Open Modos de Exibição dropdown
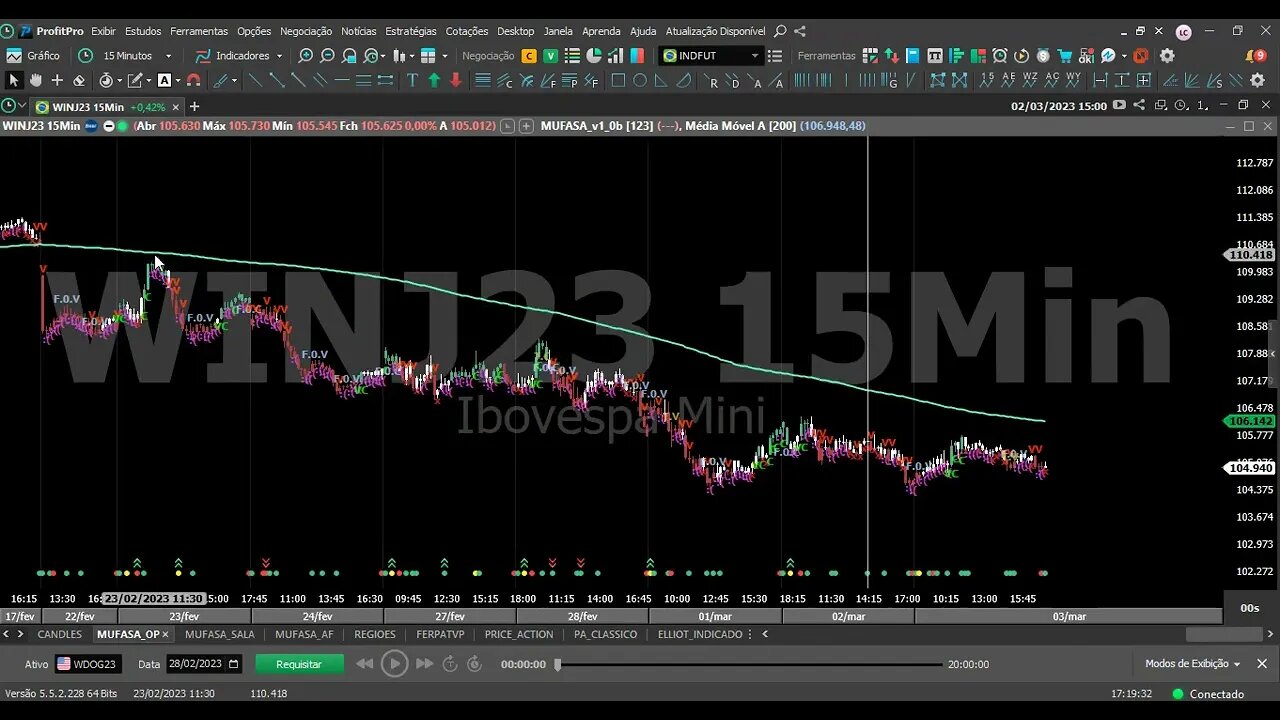Screen dimensions: 1280x720 [x=1192, y=664]
